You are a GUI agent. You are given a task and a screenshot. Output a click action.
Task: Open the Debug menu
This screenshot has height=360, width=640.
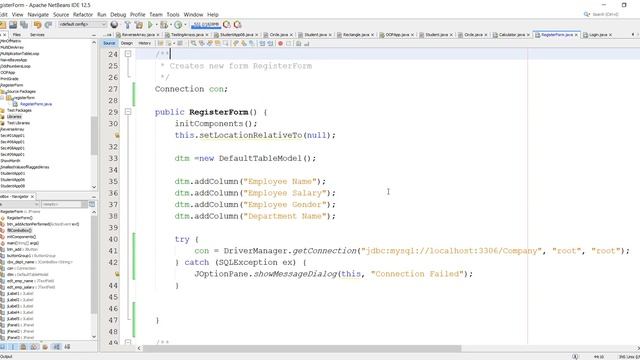[x=118, y=14]
